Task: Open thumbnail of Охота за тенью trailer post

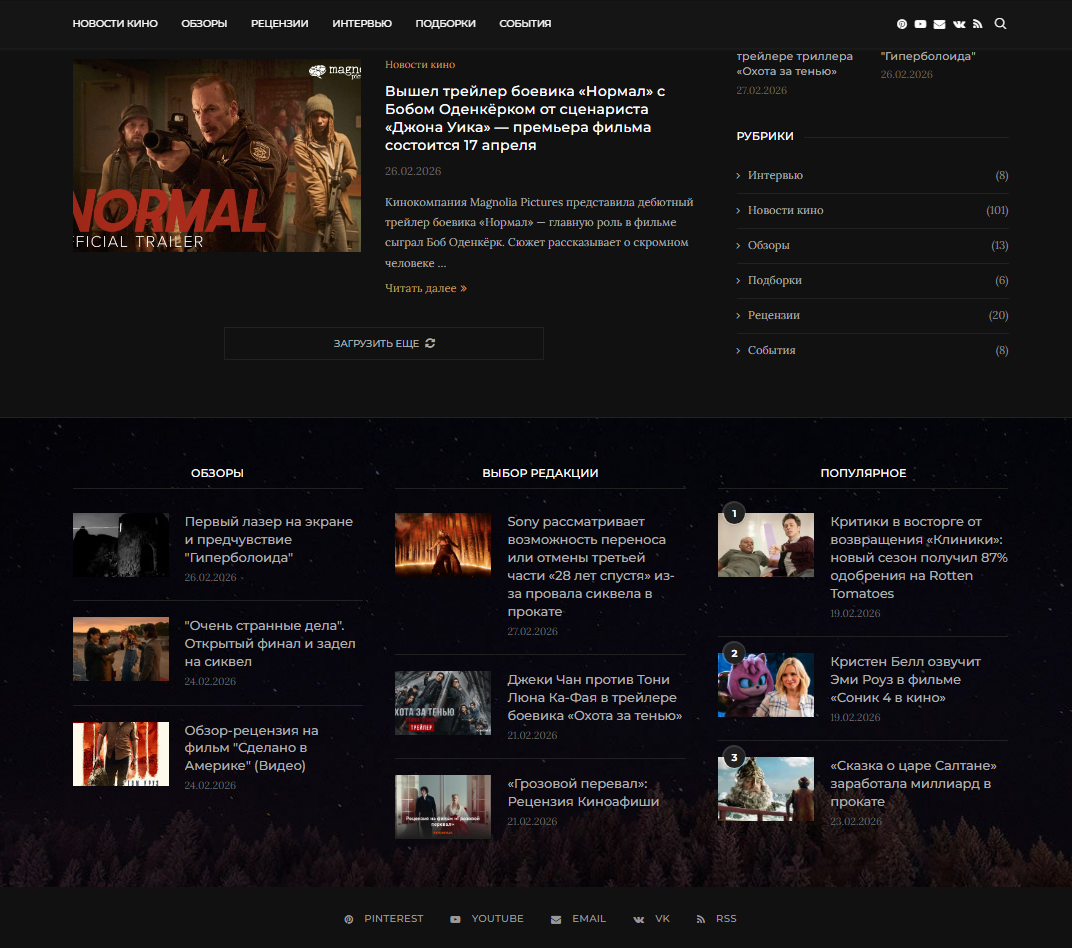Action: coord(443,703)
